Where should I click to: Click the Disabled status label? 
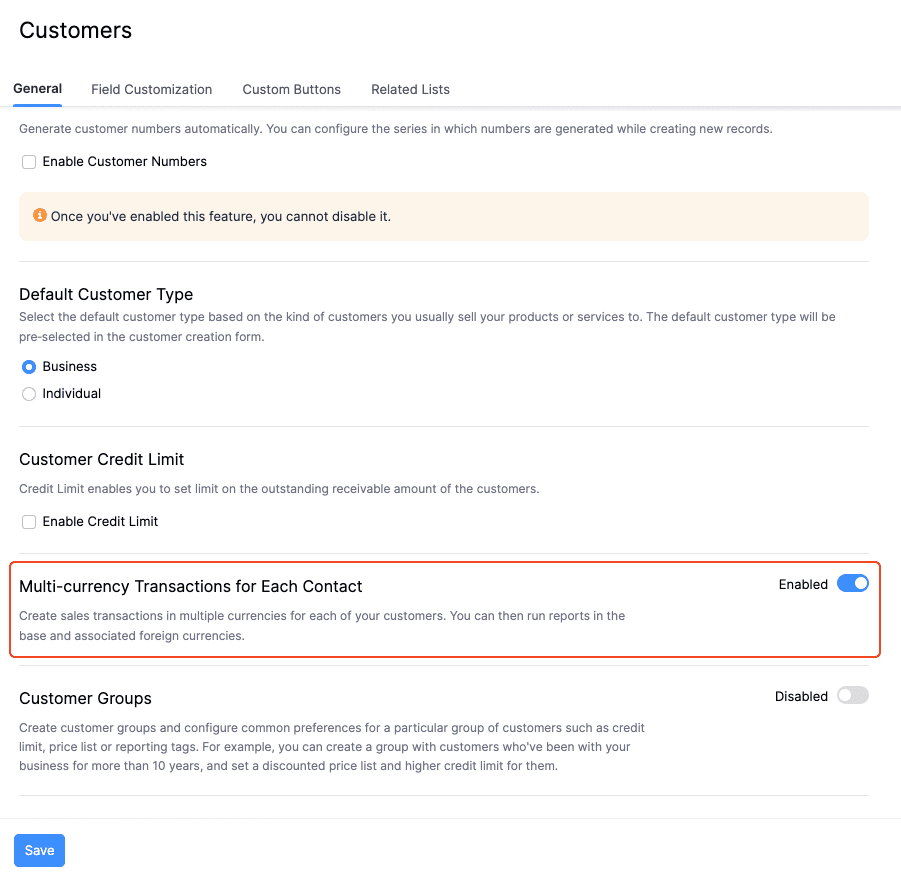click(x=801, y=697)
